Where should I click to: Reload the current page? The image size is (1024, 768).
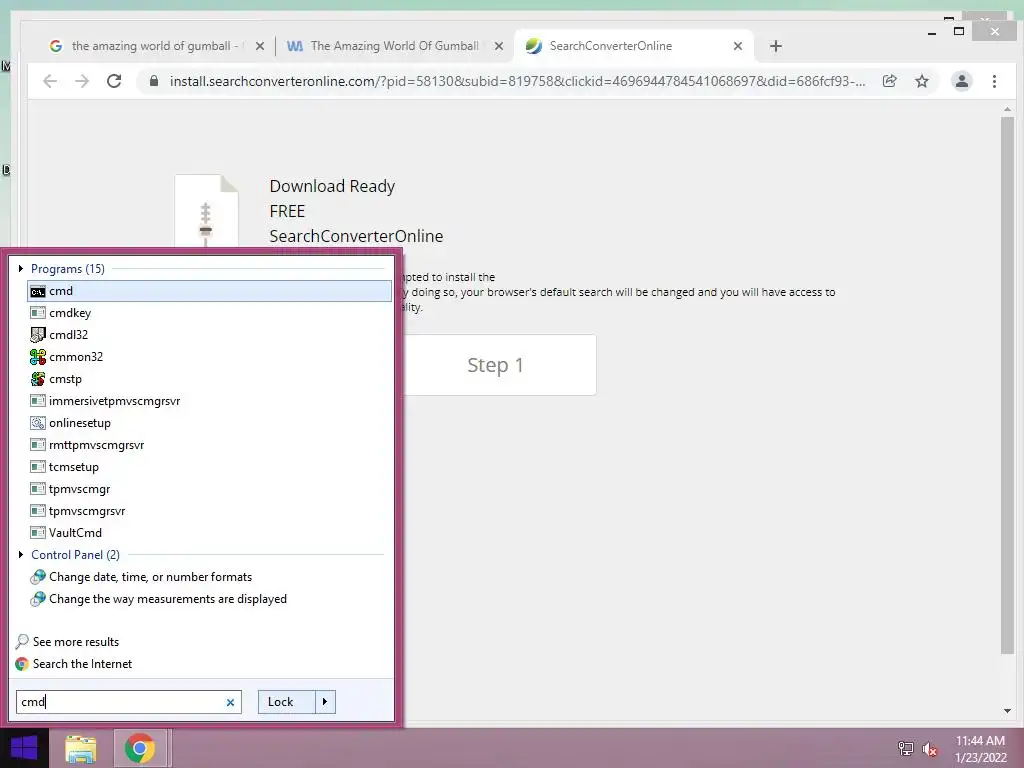click(x=114, y=81)
